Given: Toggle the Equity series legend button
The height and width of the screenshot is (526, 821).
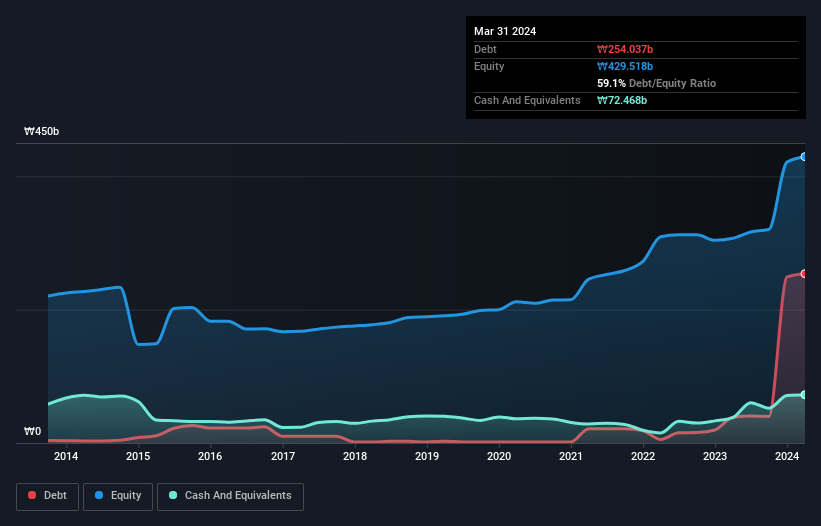Looking at the screenshot, I should point(118,496).
